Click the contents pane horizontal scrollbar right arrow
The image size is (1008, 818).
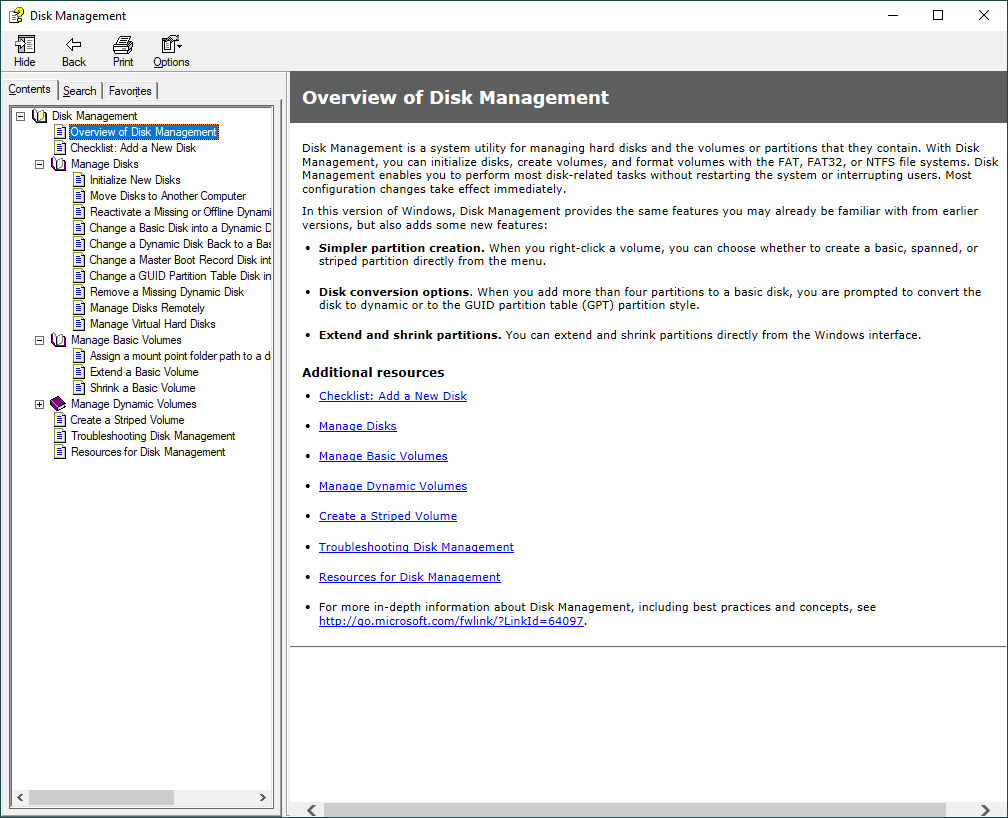tap(264, 798)
